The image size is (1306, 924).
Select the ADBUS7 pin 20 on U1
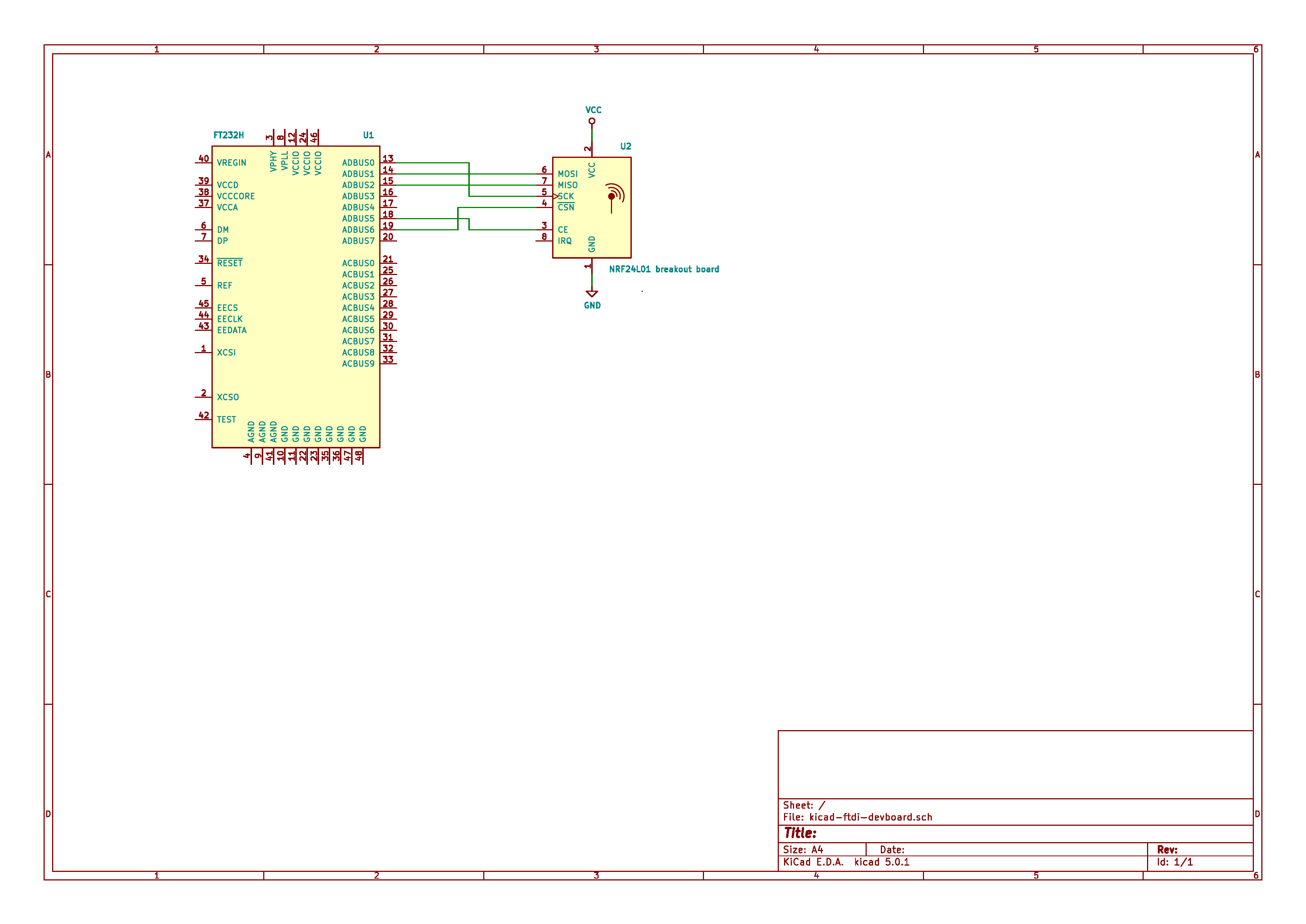(388, 241)
